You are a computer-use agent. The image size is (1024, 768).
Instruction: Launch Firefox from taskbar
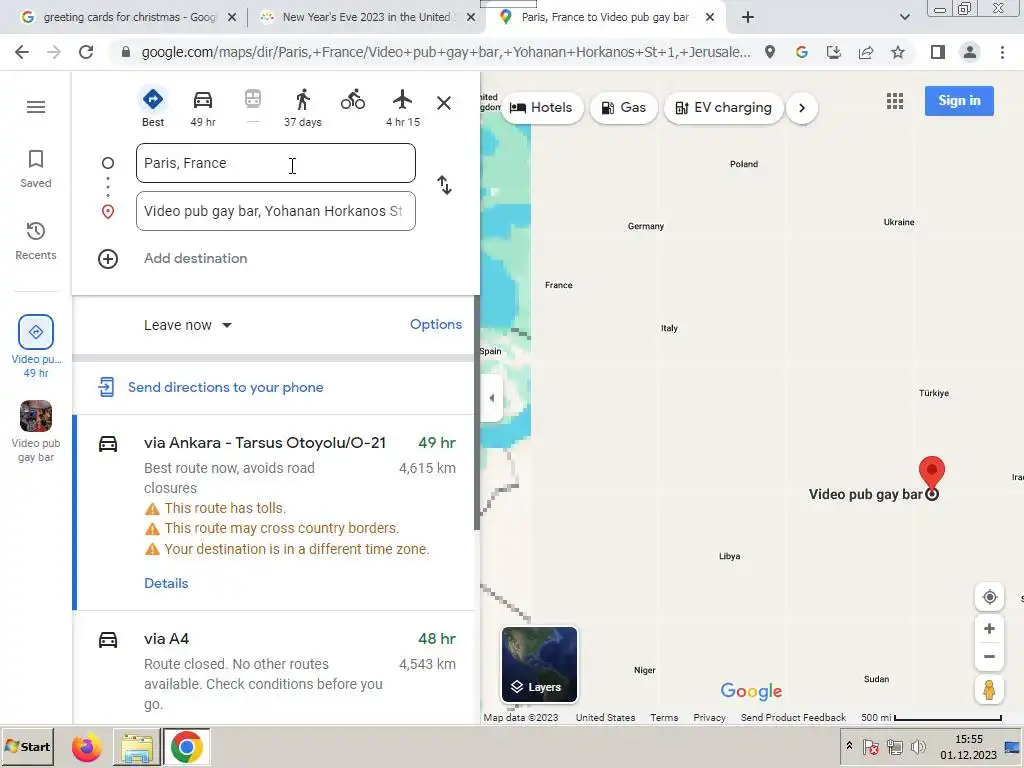pyautogui.click(x=86, y=747)
